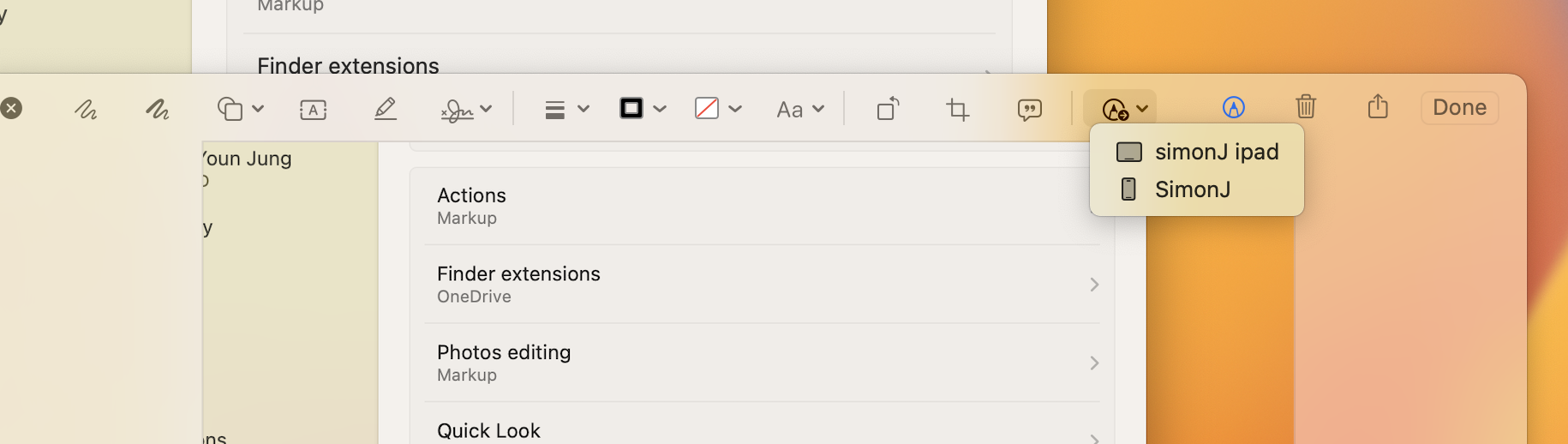The width and height of the screenshot is (1568, 444).
Task: Click the Rotate icon
Action: point(889,109)
